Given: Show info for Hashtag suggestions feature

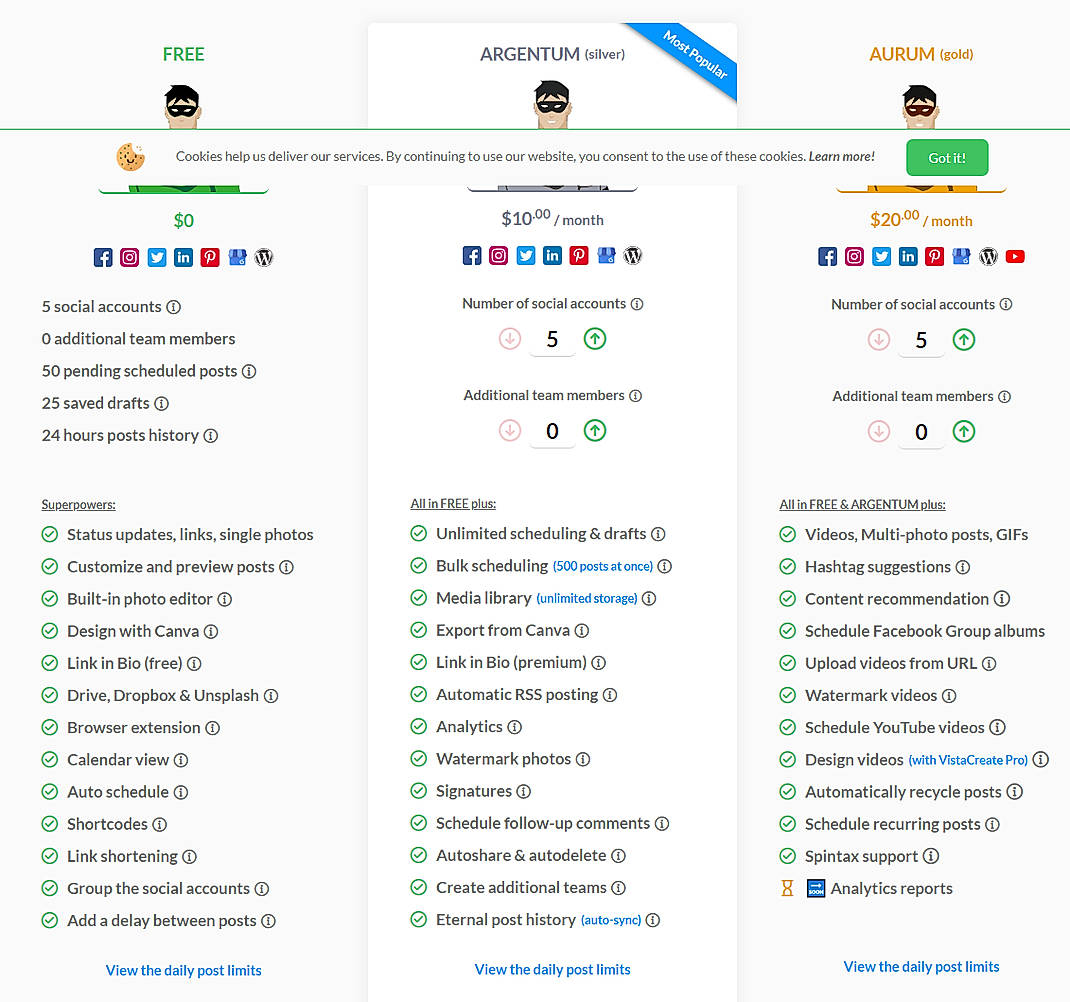Looking at the screenshot, I should pos(962,567).
